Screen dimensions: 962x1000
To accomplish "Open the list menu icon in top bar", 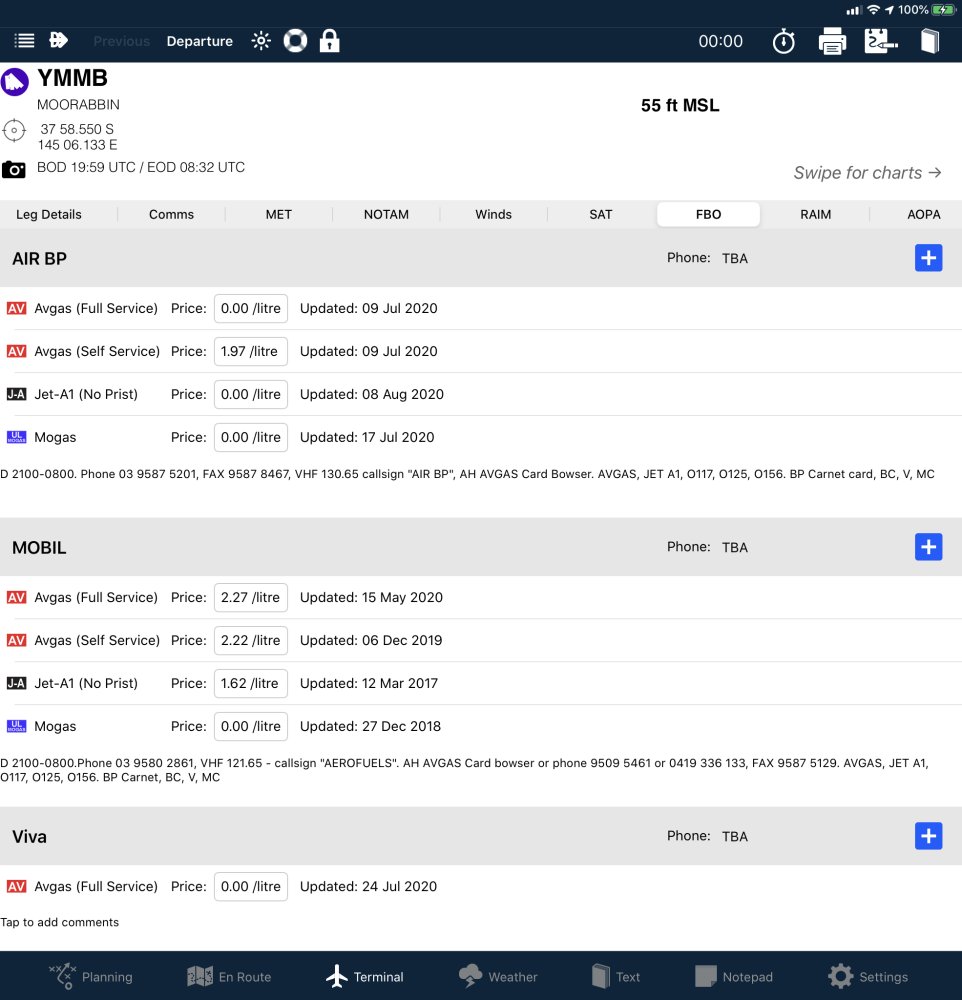I will 24,41.
